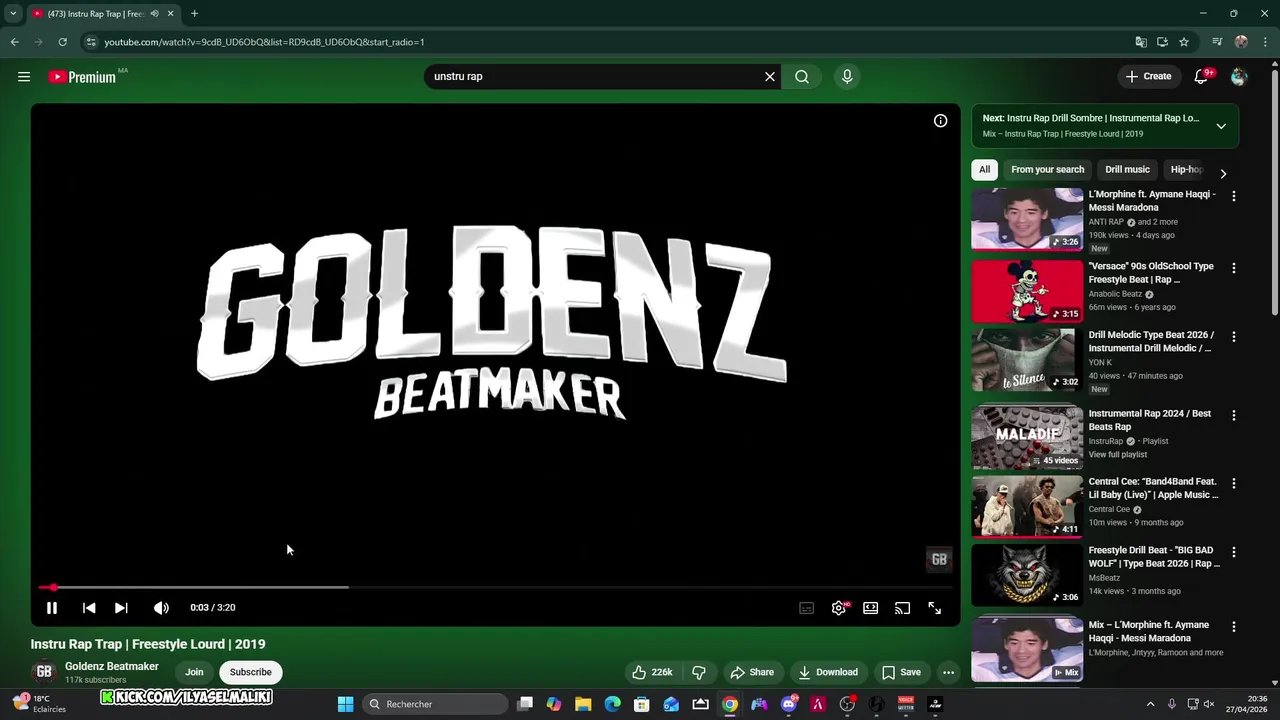1280x720 pixels.
Task: Click the Chrome address bar URL
Action: pyautogui.click(x=264, y=42)
